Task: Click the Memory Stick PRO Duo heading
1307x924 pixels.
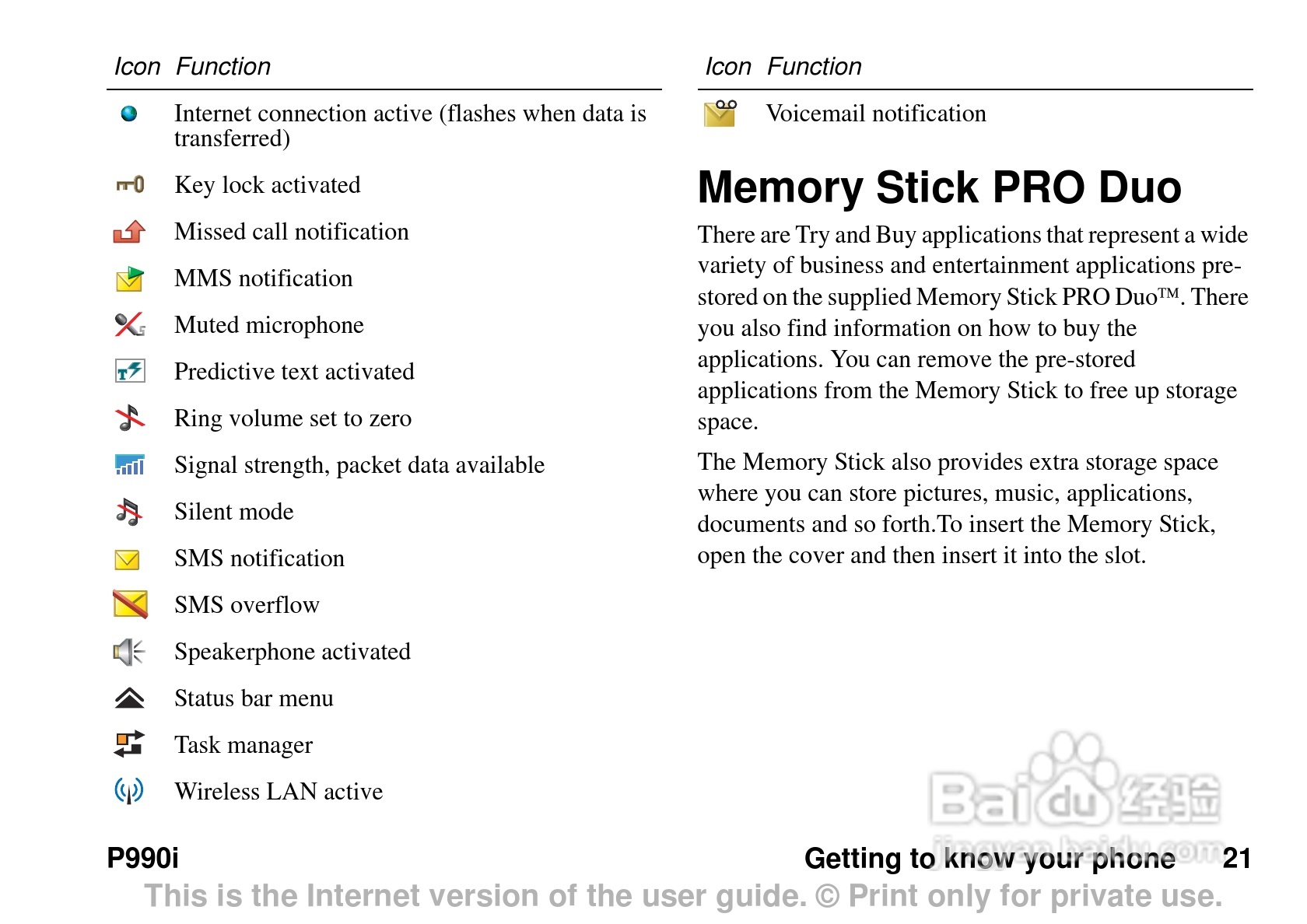Action: (x=939, y=187)
